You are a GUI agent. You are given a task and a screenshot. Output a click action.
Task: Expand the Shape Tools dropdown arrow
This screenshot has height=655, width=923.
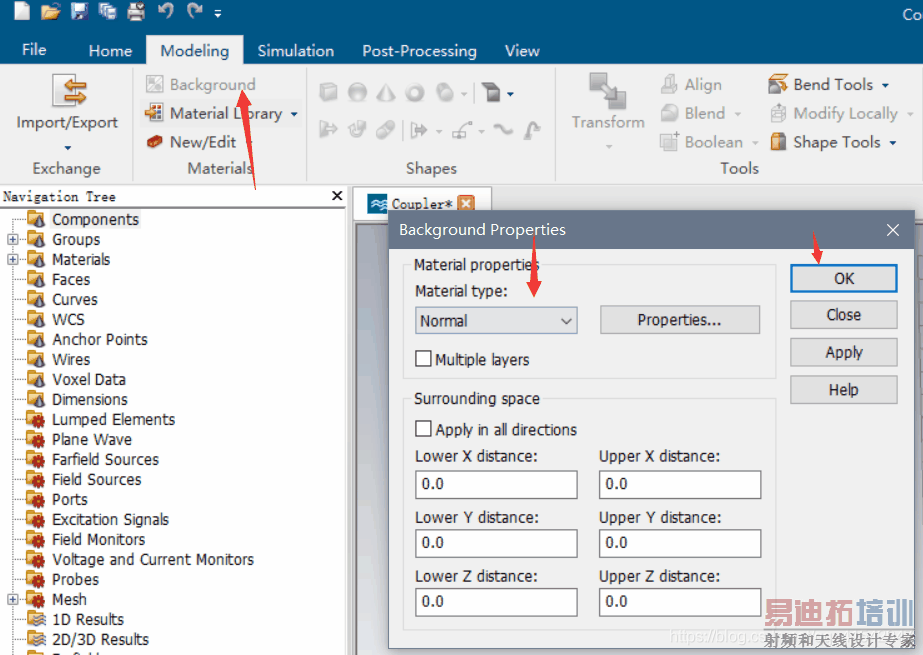893,143
